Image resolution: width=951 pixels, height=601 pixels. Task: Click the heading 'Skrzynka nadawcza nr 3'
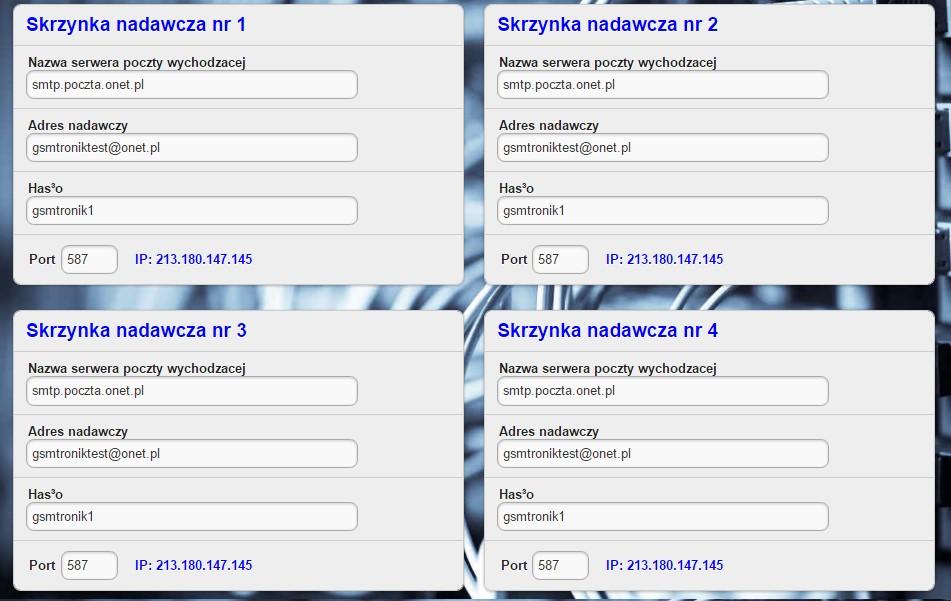coord(136,331)
